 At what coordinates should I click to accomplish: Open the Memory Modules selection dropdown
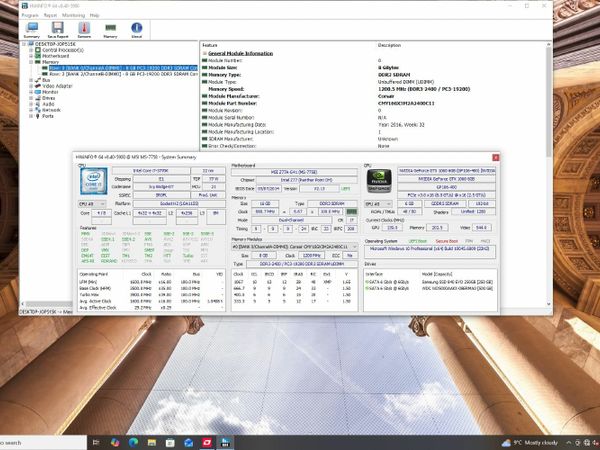[x=295, y=246]
